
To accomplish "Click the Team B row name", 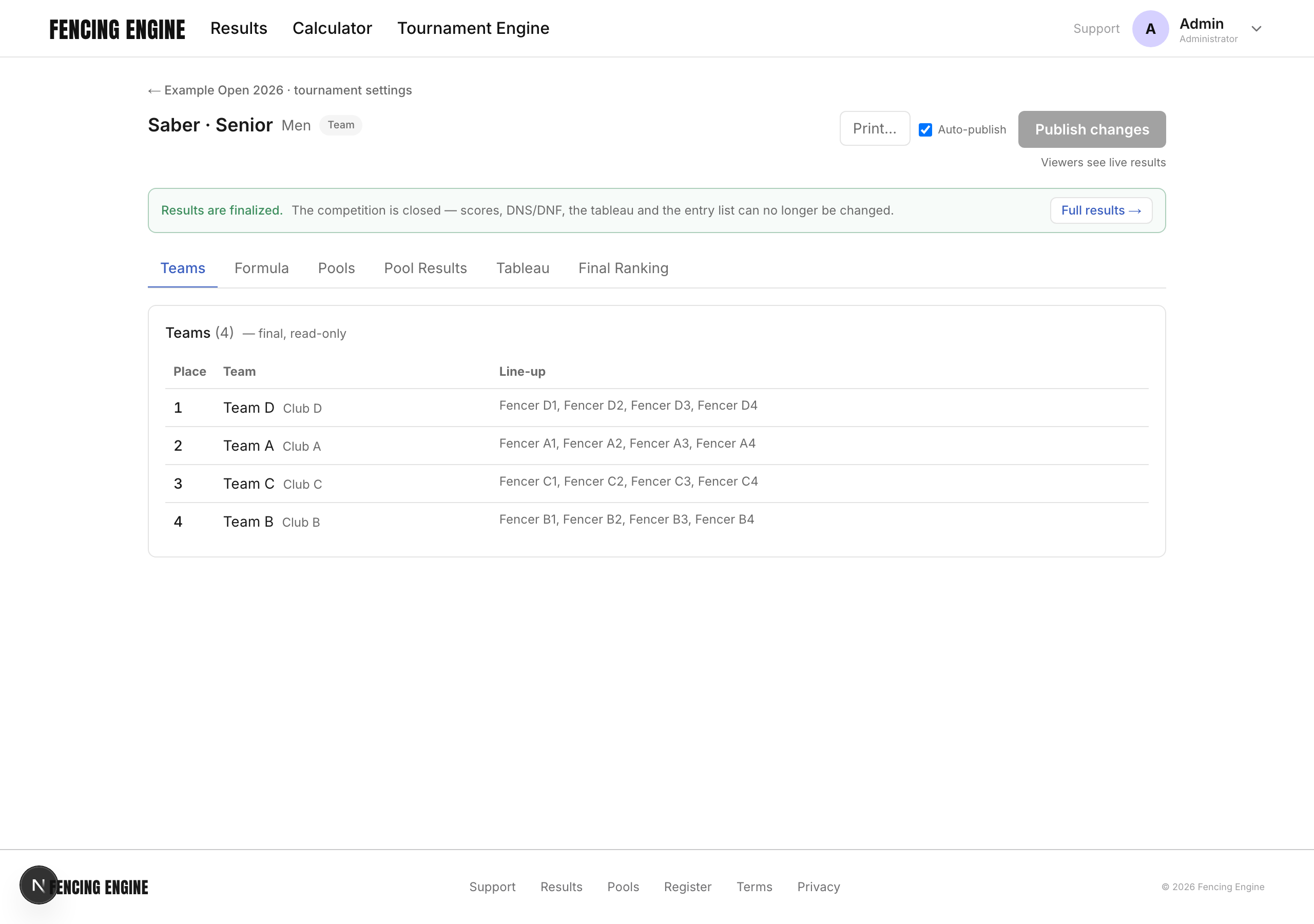I will click(x=248, y=522).
